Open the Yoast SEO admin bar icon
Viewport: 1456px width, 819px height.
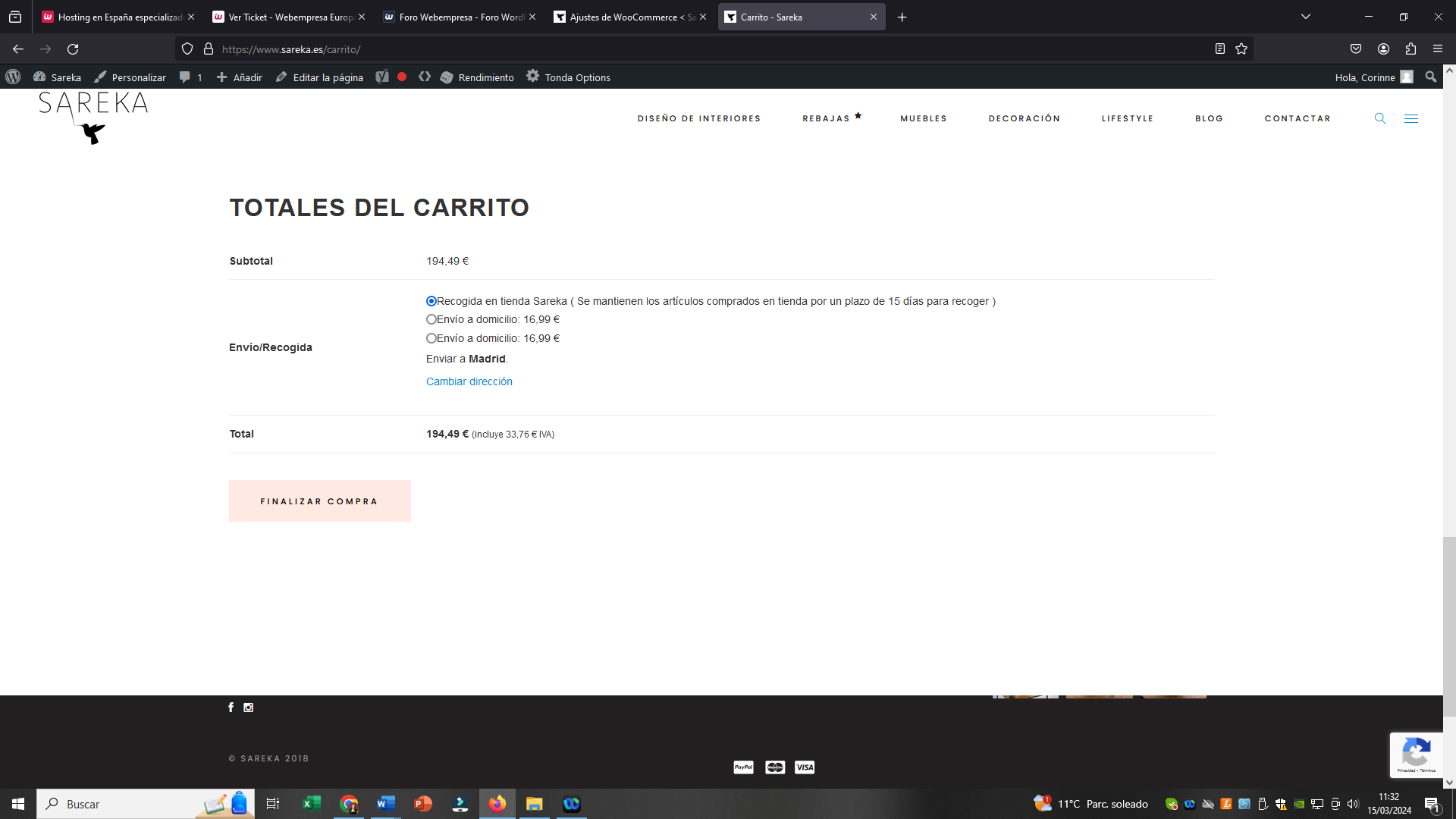click(x=382, y=77)
